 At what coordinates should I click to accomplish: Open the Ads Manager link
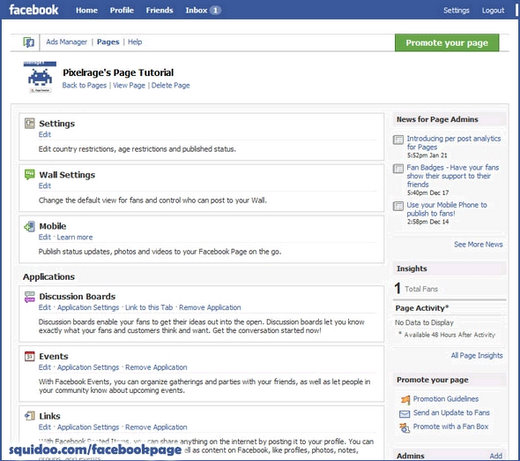click(x=67, y=42)
